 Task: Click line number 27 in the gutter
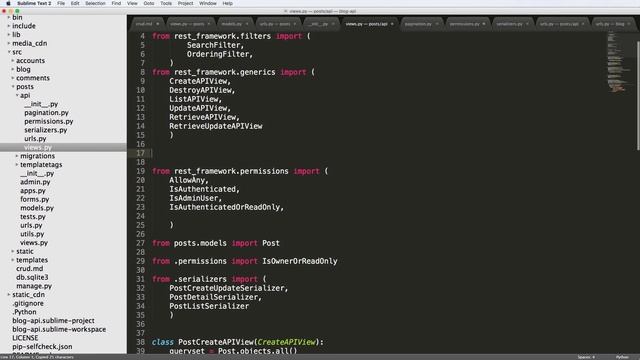(x=140, y=243)
